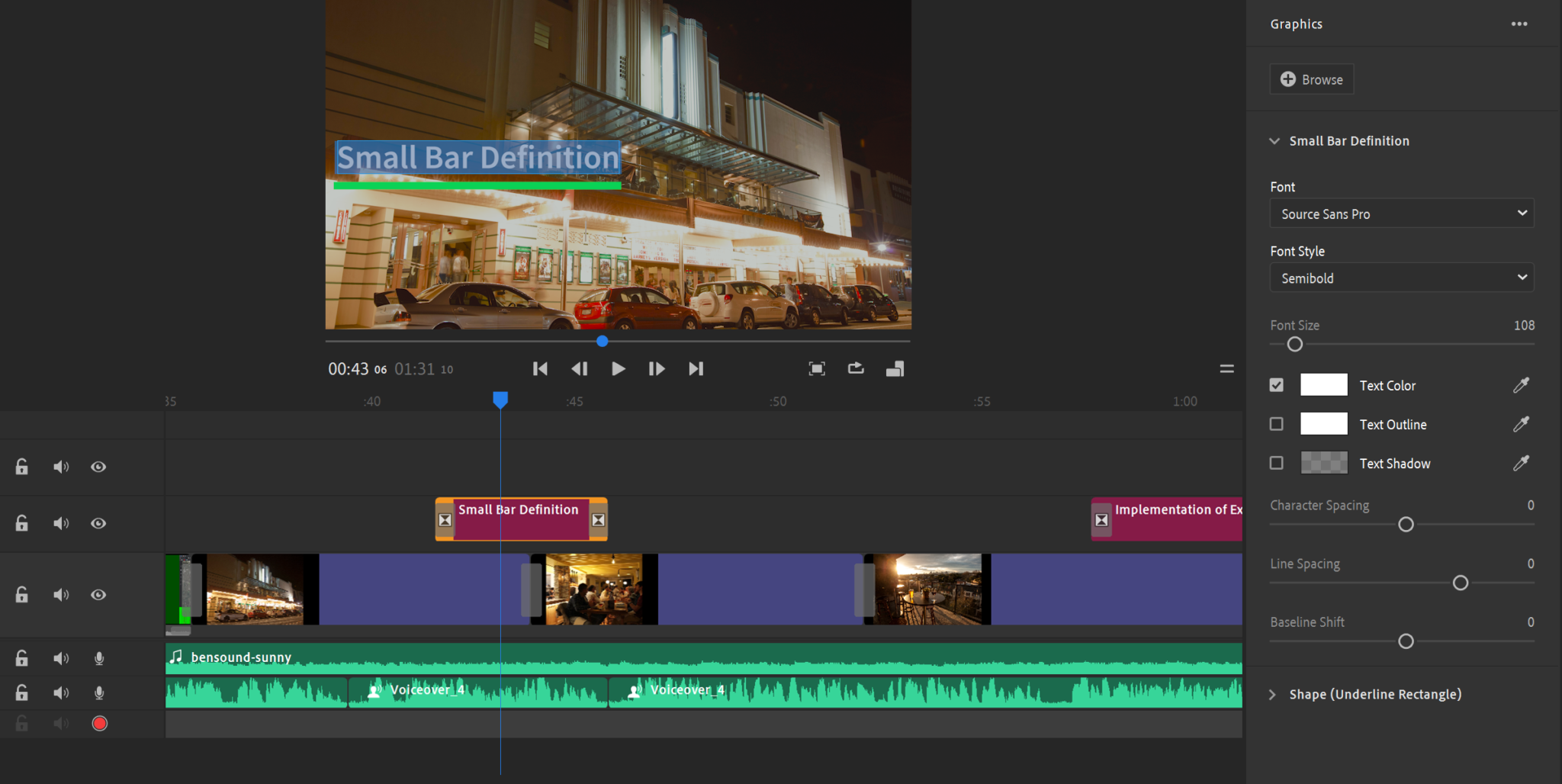This screenshot has width=1562, height=784.
Task: Open the Text Color swatch
Action: (1323, 385)
